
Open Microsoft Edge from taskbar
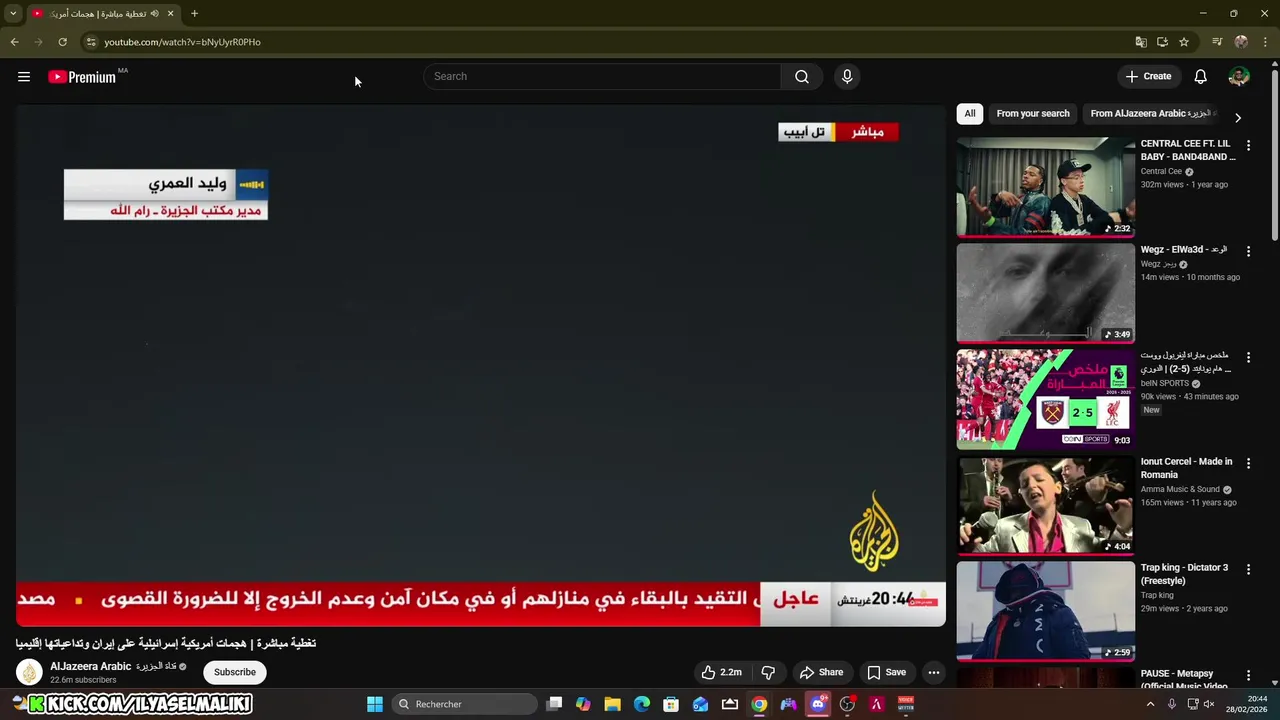click(x=642, y=704)
